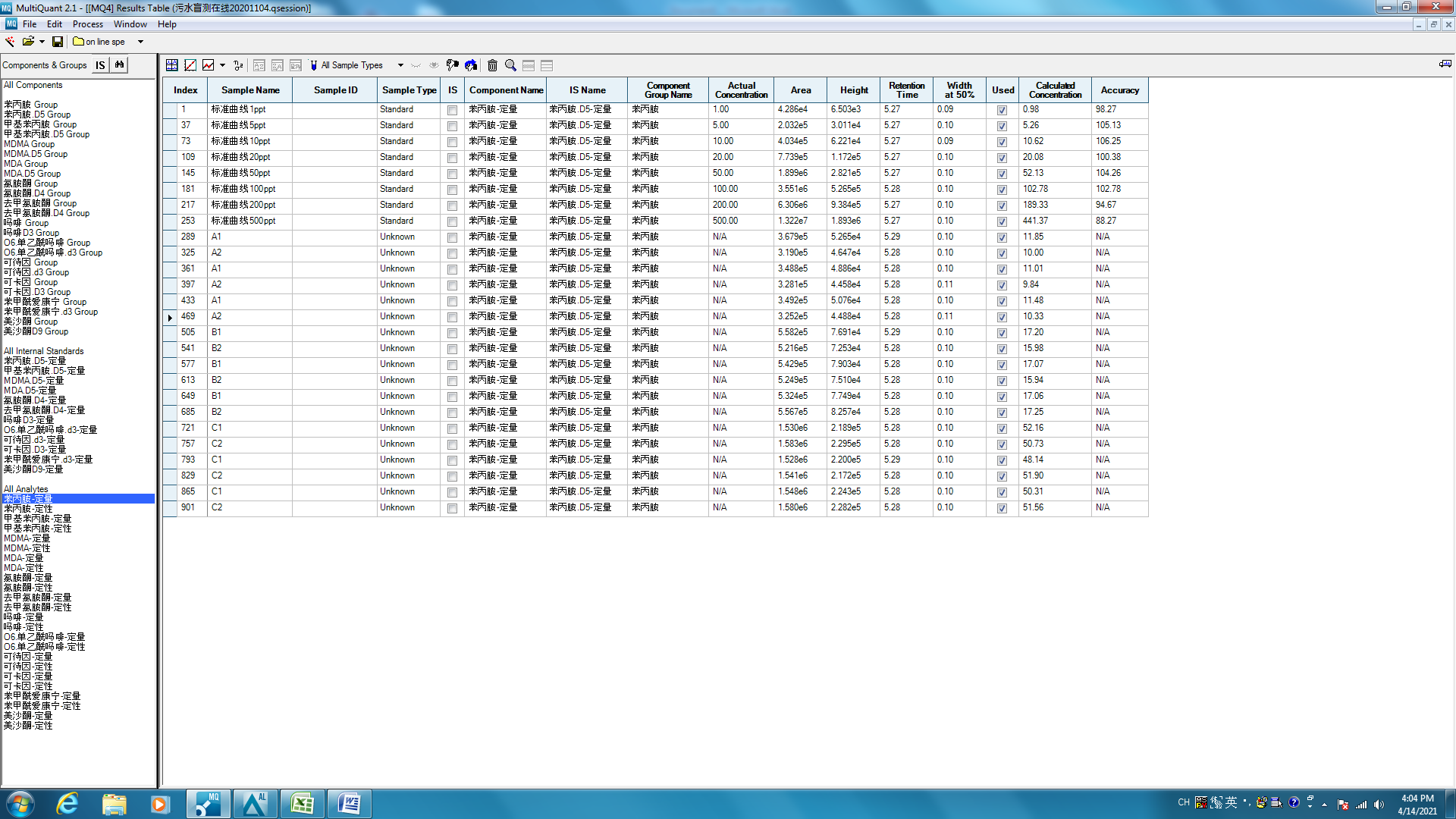The image size is (1456, 819).
Task: Toggle the IS filter button
Action: [100, 65]
